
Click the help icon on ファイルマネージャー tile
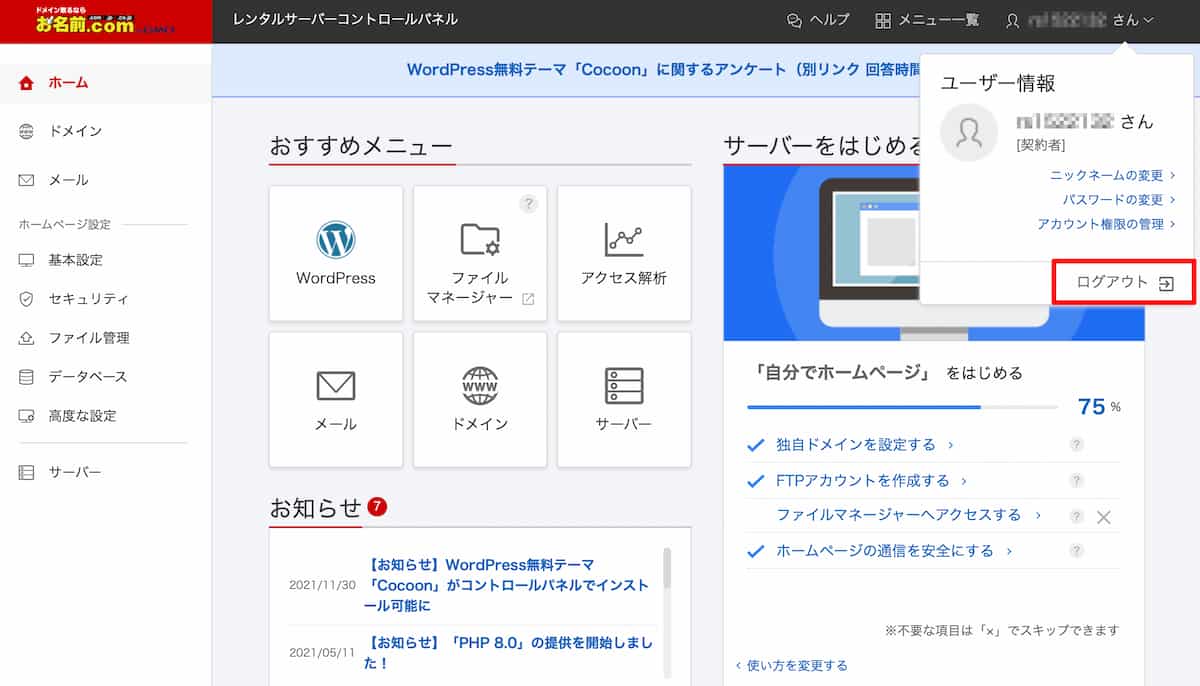[x=529, y=204]
